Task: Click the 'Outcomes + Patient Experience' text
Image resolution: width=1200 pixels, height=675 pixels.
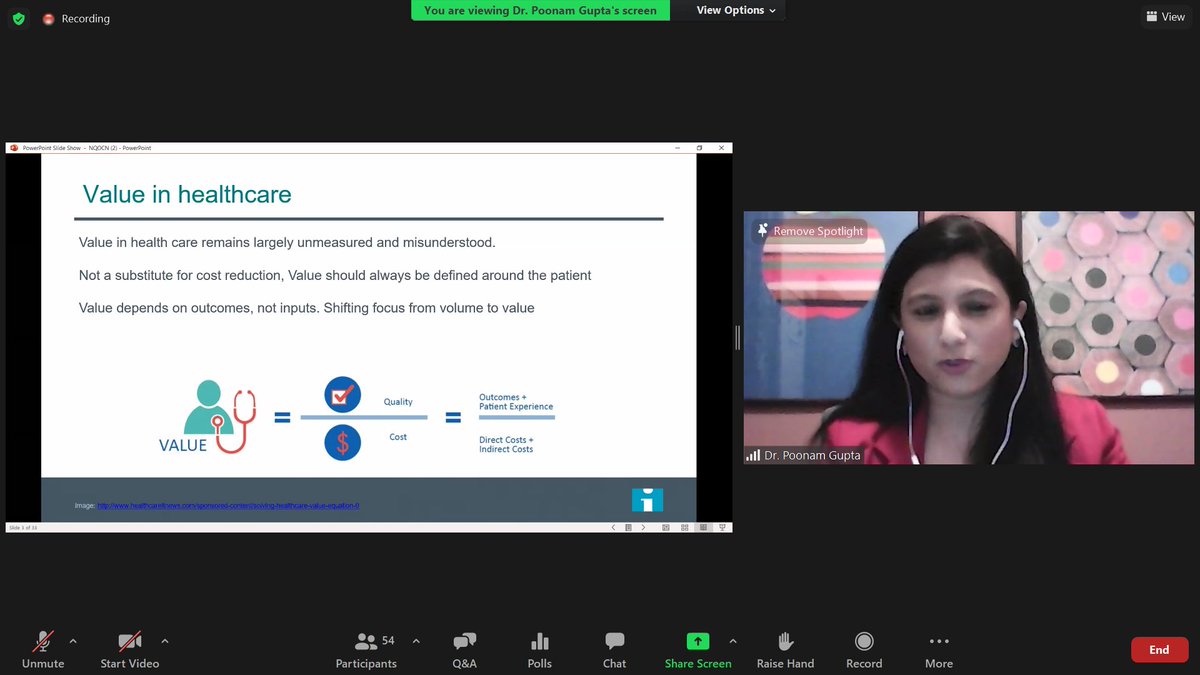Action: click(x=516, y=402)
